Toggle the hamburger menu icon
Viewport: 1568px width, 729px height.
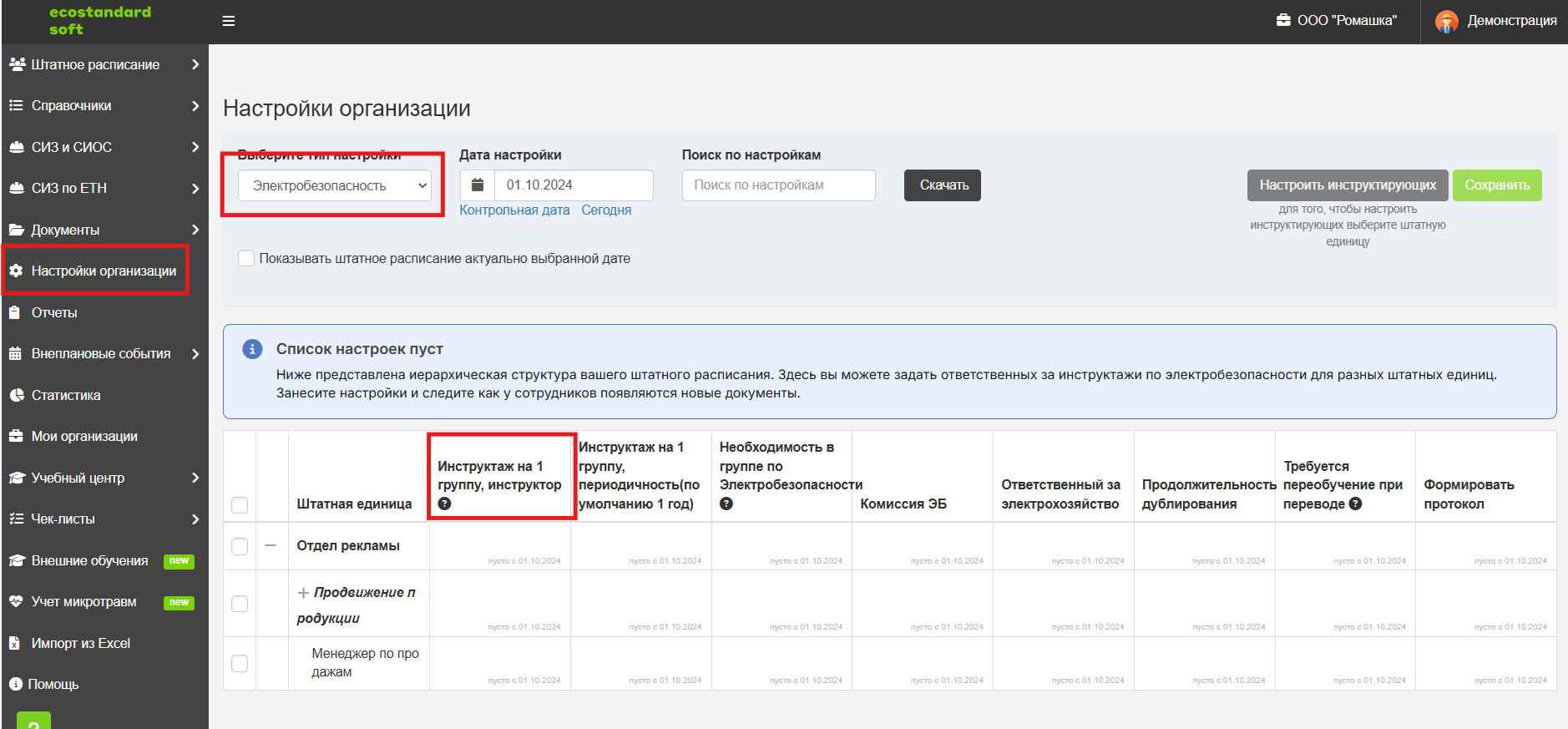[229, 21]
